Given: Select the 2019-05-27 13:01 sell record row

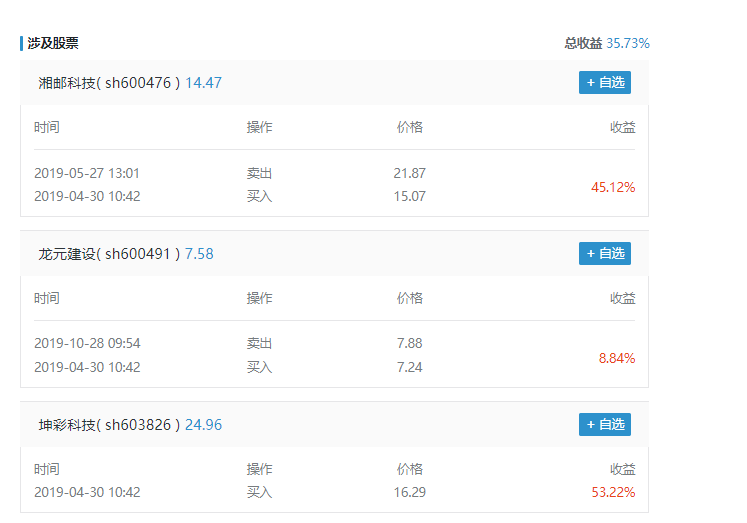Looking at the screenshot, I should pyautogui.click(x=334, y=173).
